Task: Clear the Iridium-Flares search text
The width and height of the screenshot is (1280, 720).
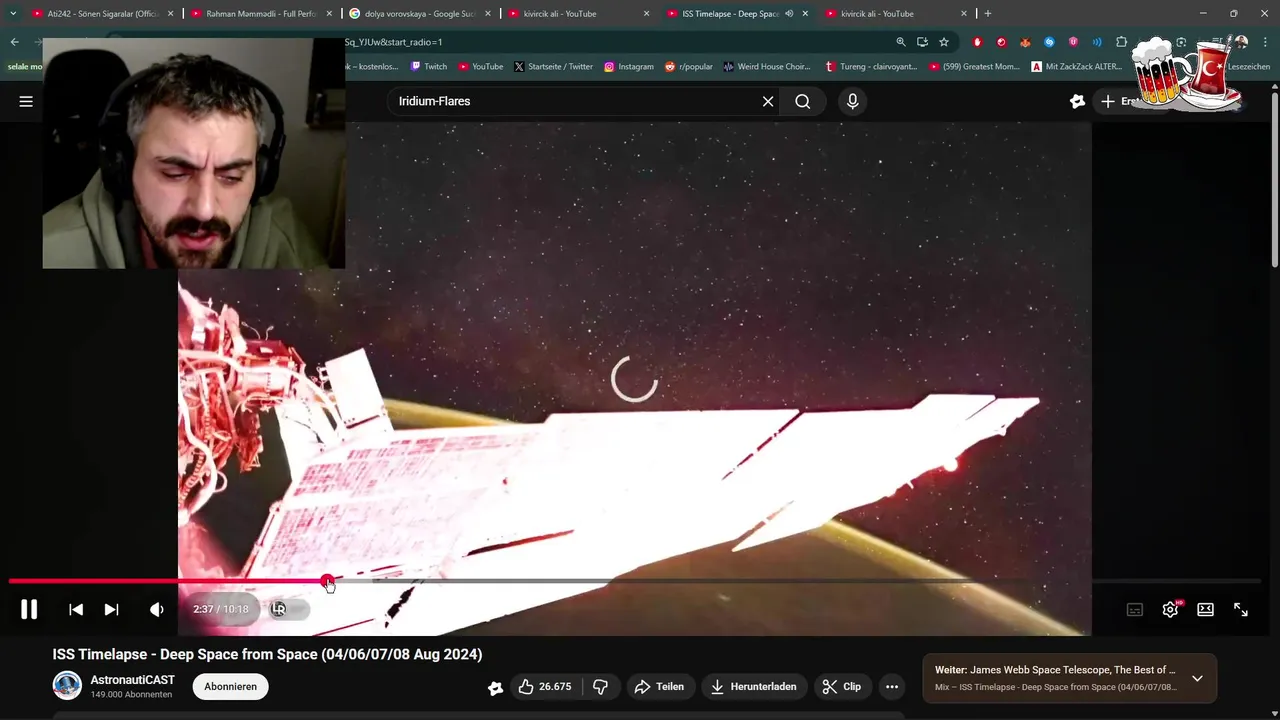Action: tap(768, 101)
